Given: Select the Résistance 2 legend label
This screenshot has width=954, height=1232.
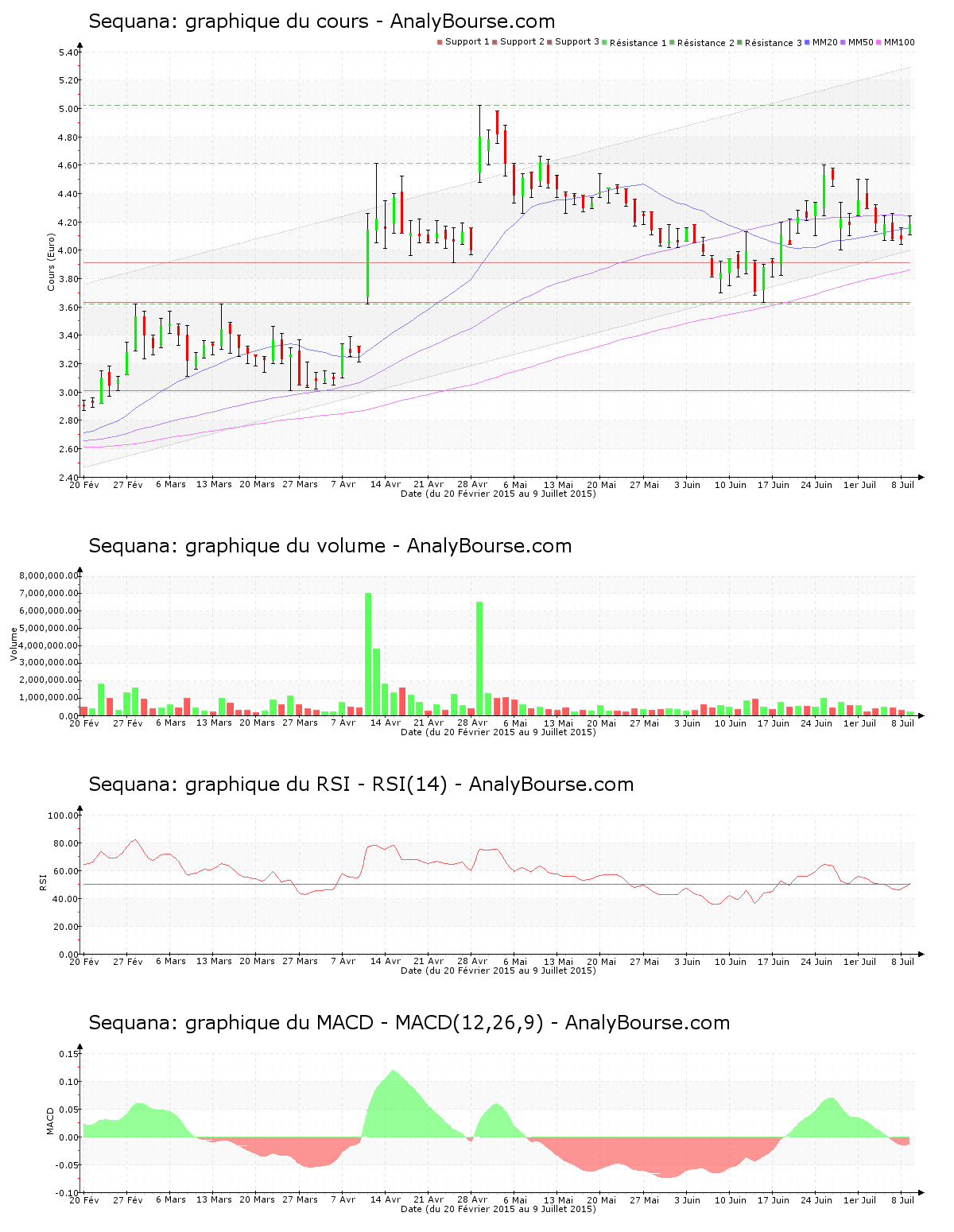Looking at the screenshot, I should coord(706,43).
